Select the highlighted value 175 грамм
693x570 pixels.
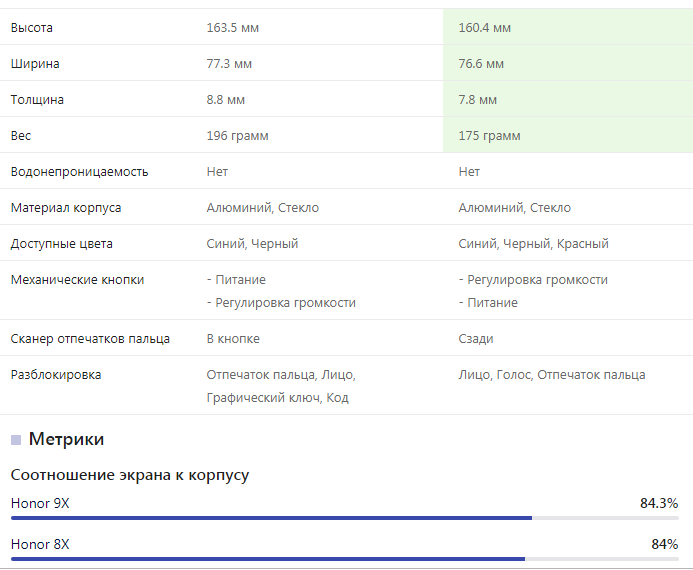tap(489, 136)
